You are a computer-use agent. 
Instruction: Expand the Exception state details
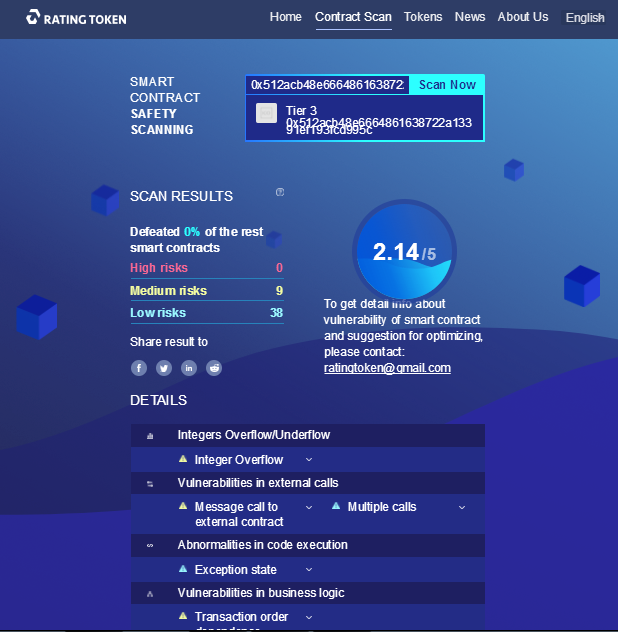(x=309, y=570)
